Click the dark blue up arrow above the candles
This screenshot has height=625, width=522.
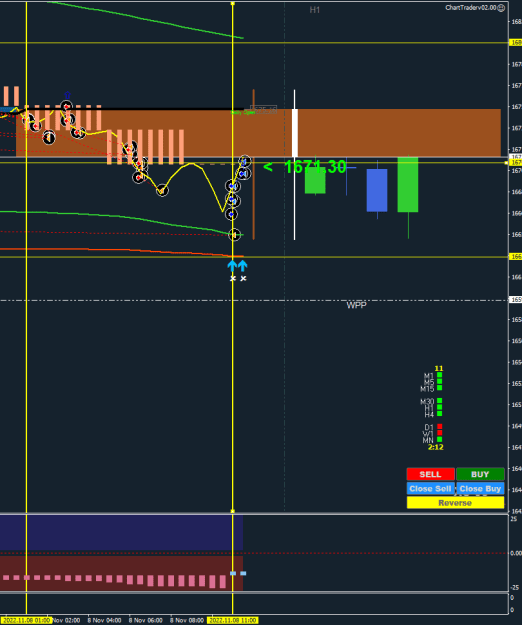[67, 95]
